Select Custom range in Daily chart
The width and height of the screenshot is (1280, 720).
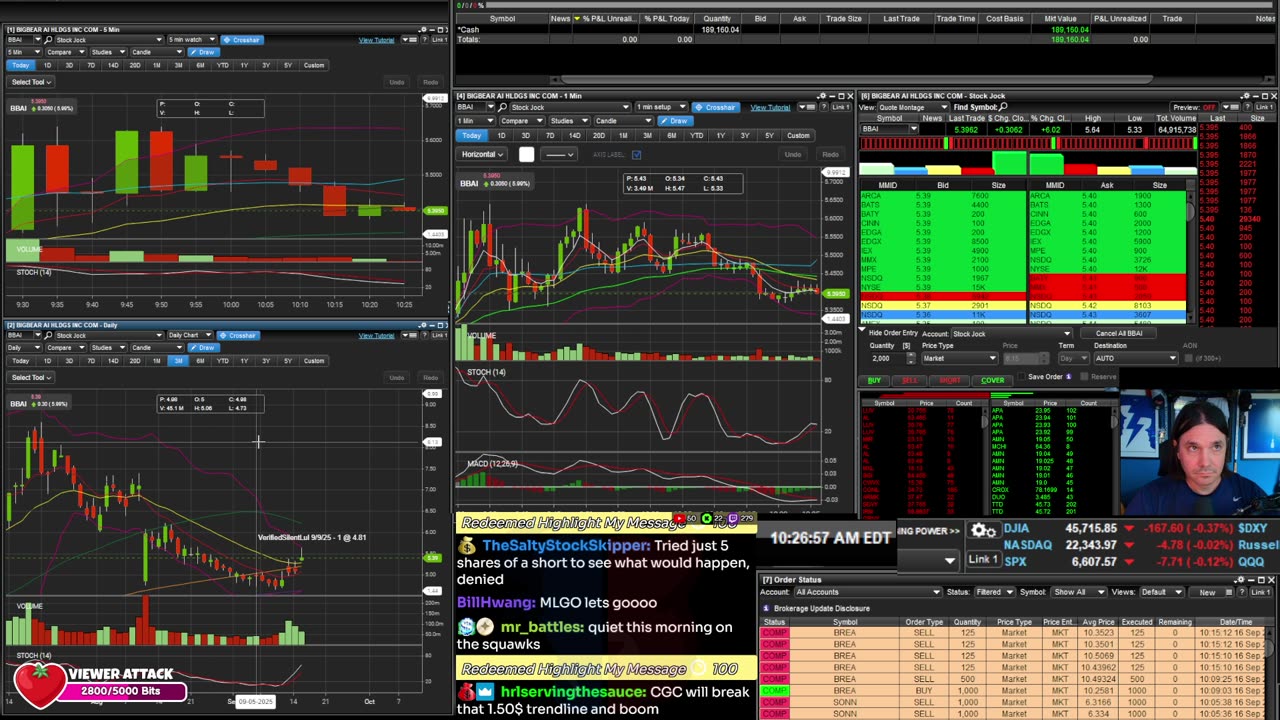pos(313,360)
